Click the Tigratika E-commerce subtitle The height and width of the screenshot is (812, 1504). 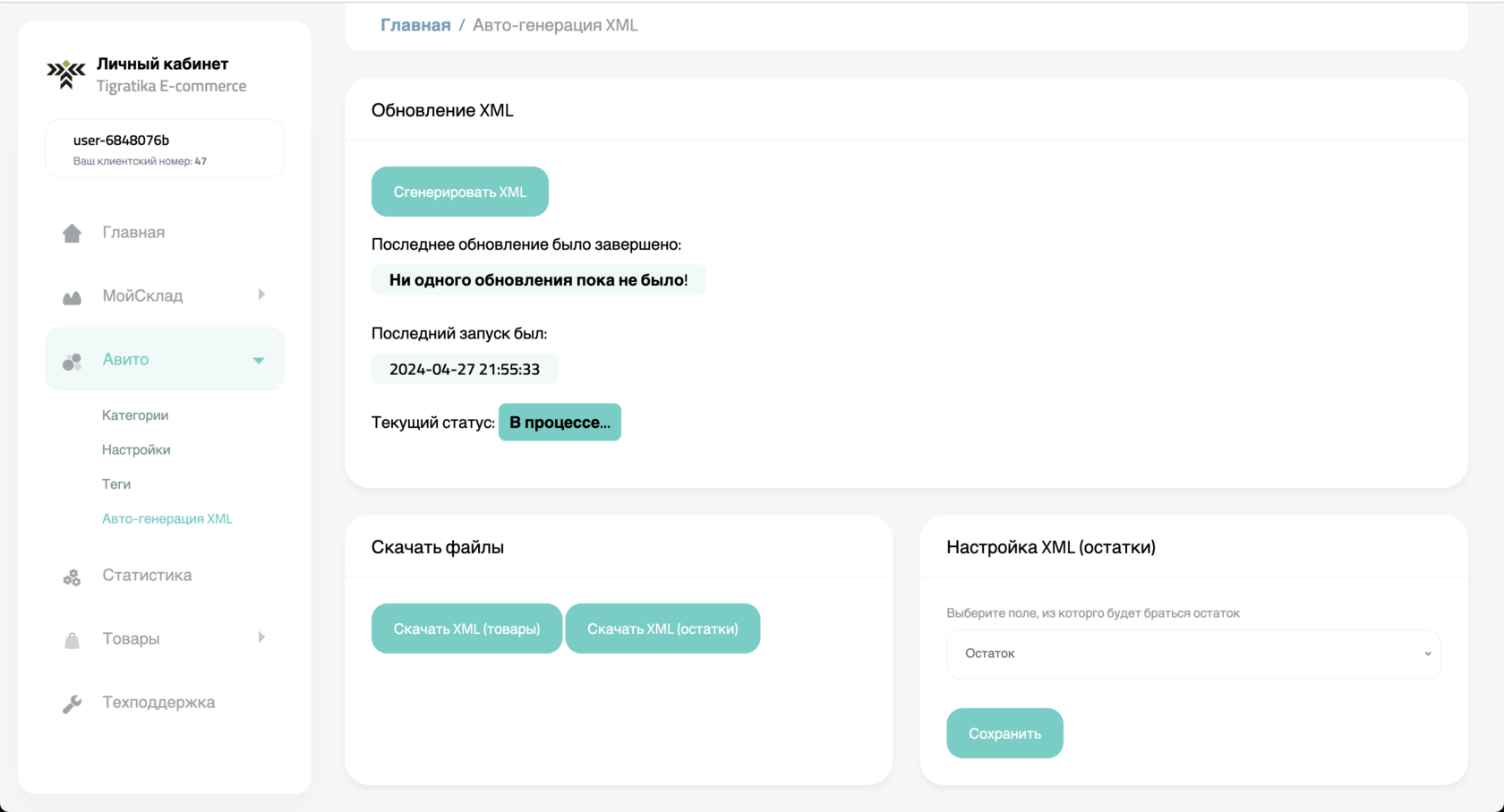[x=171, y=86]
